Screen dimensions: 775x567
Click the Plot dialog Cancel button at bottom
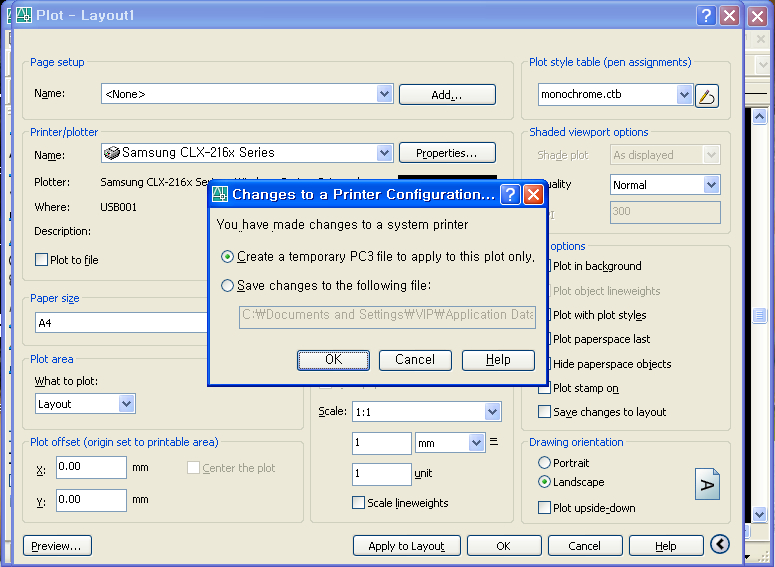pos(585,546)
